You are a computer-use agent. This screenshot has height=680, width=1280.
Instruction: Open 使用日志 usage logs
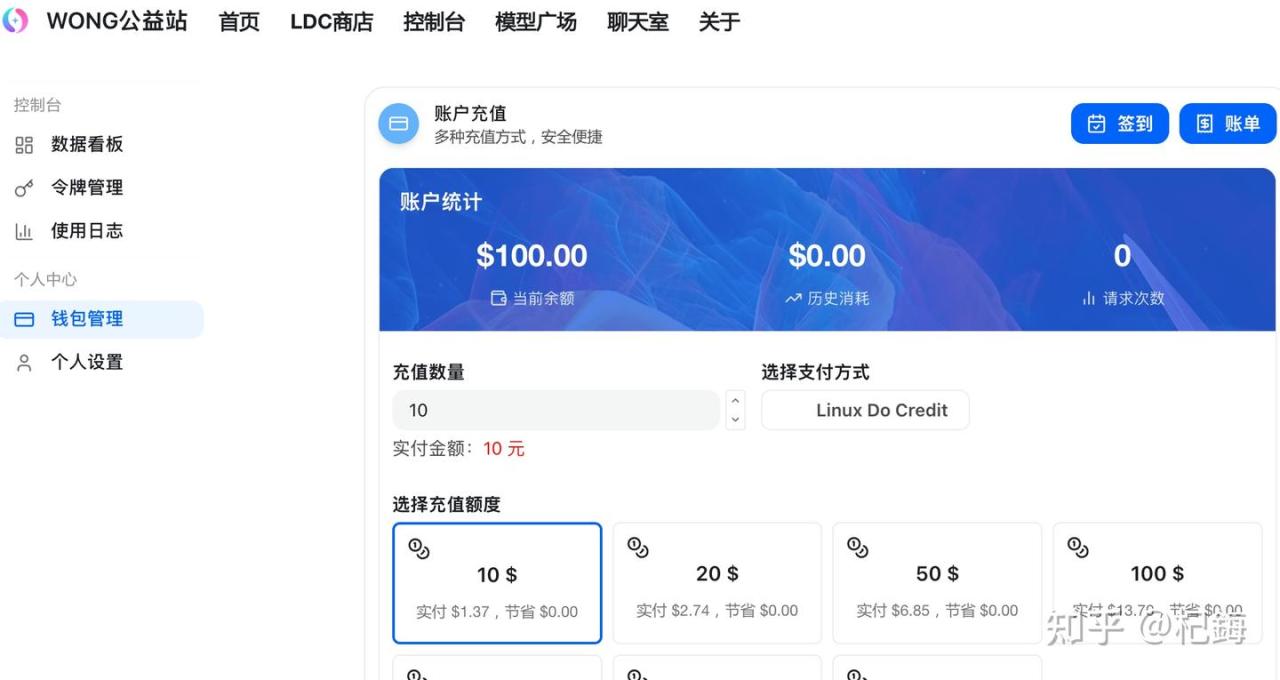point(87,231)
